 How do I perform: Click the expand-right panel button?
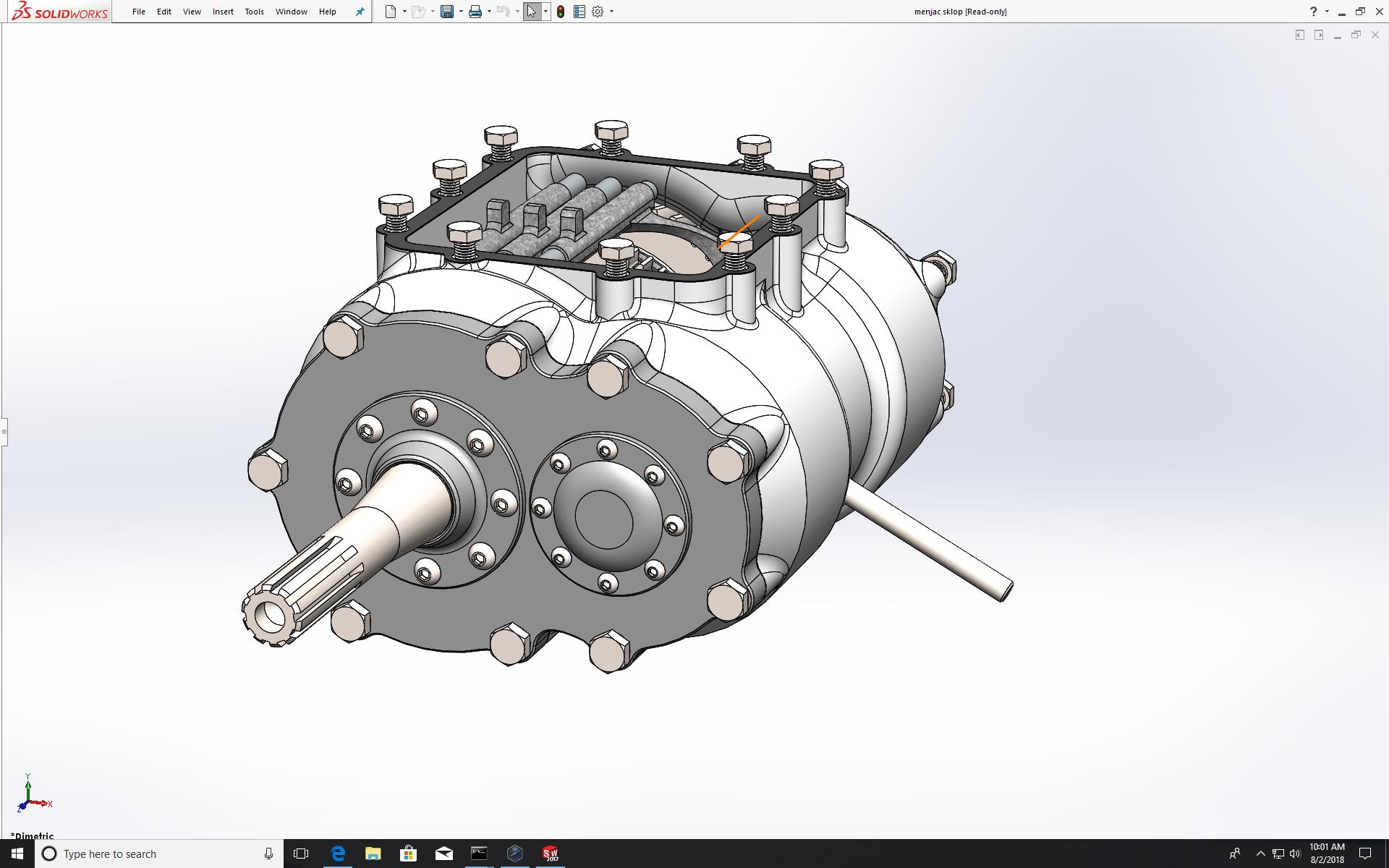pyautogui.click(x=1318, y=35)
